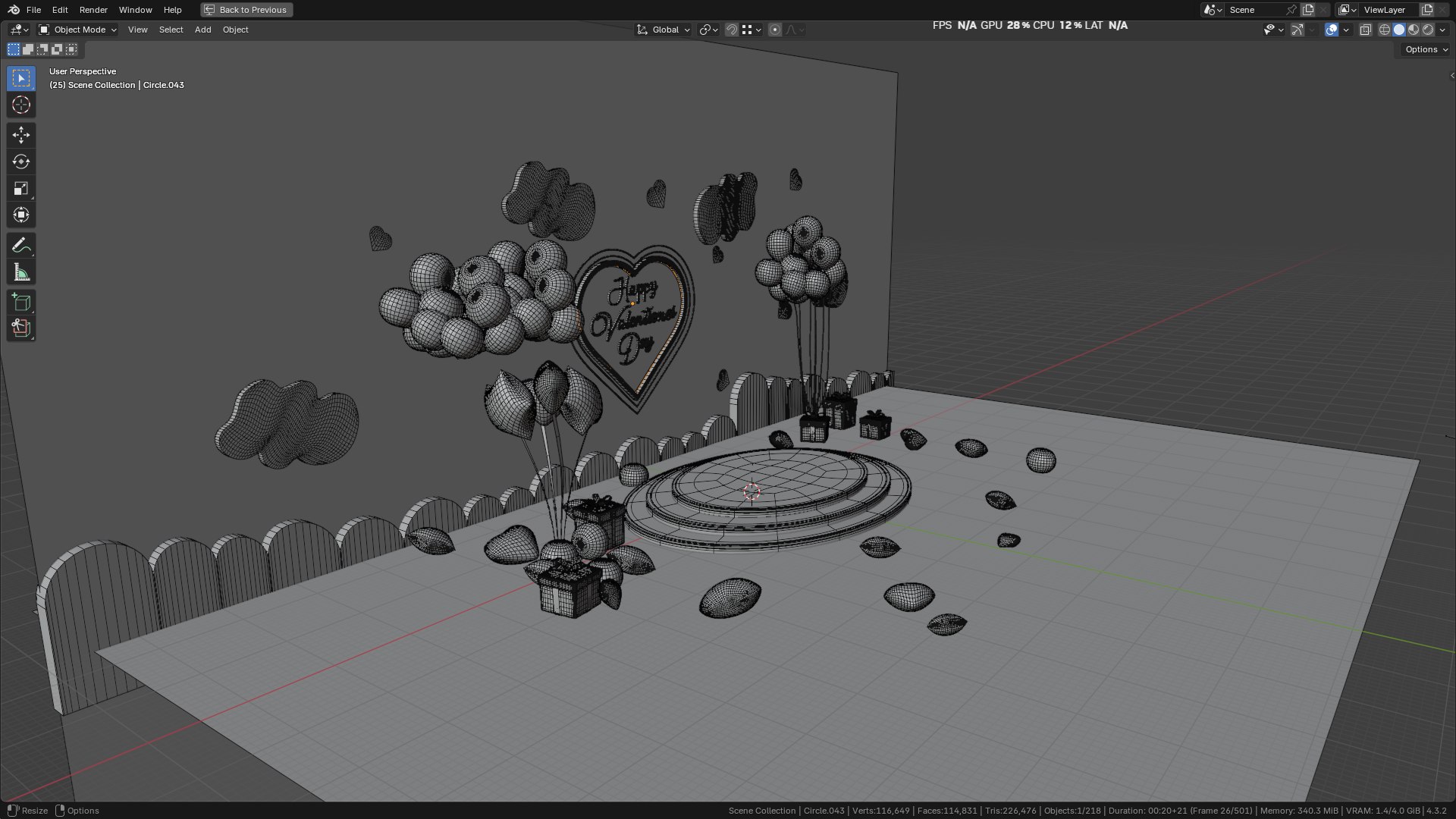This screenshot has width=1456, height=819.
Task: Select the Transform tool
Action: click(21, 215)
